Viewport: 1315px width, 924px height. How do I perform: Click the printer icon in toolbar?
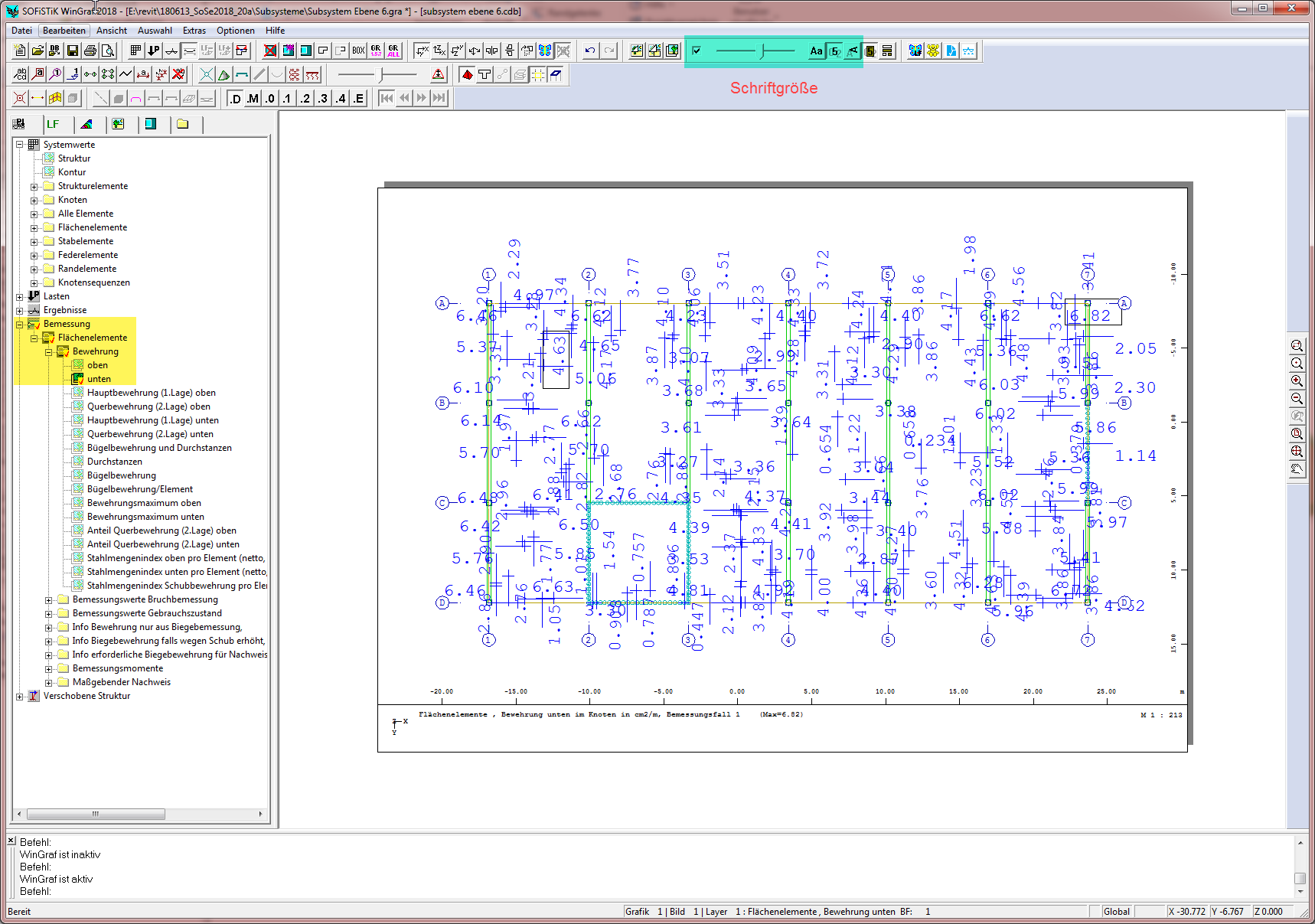(90, 51)
